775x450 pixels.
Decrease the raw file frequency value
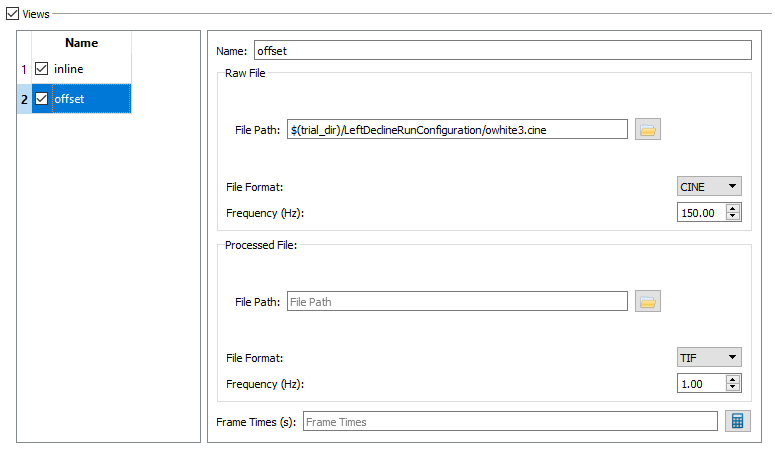tap(733, 217)
